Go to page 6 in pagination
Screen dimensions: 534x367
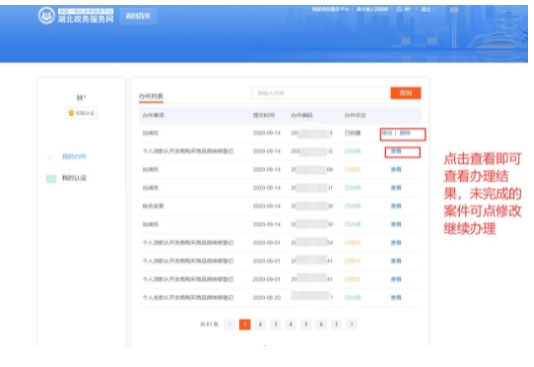[x=321, y=324]
